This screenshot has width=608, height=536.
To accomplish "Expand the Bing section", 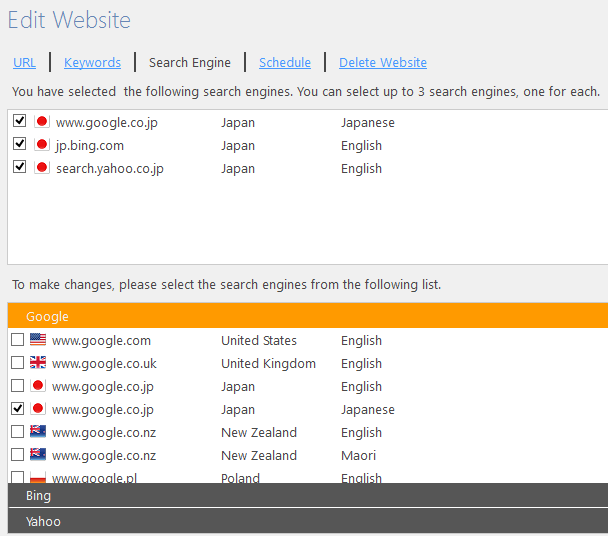I will [308, 495].
